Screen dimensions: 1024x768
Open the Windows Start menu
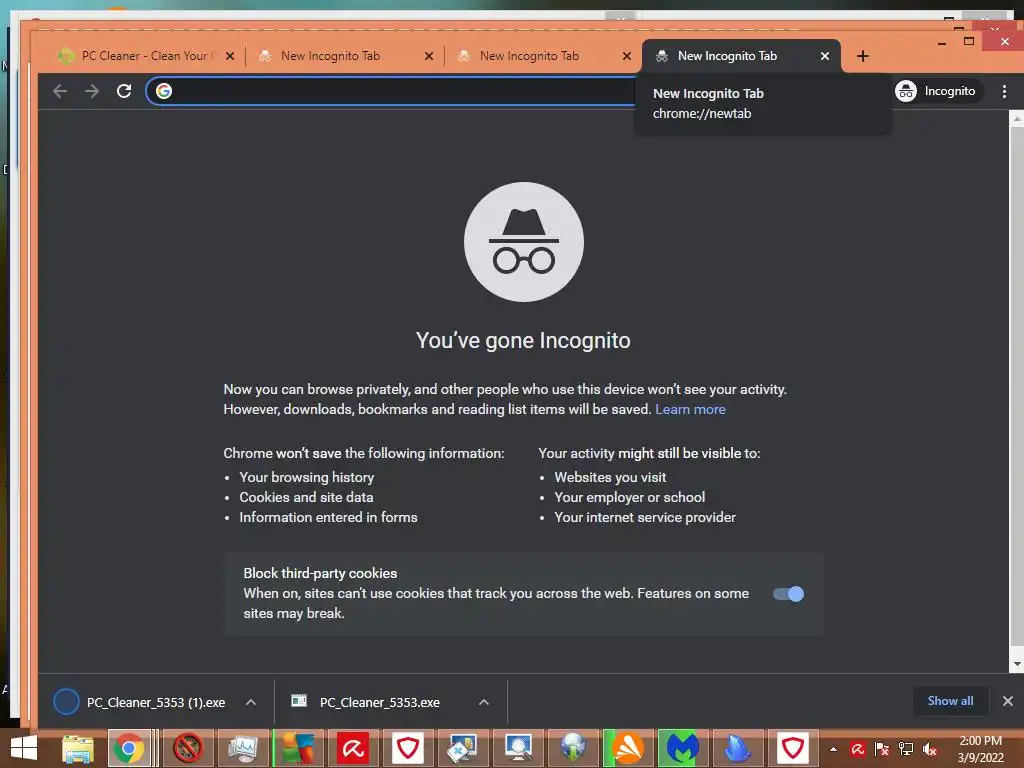24,748
